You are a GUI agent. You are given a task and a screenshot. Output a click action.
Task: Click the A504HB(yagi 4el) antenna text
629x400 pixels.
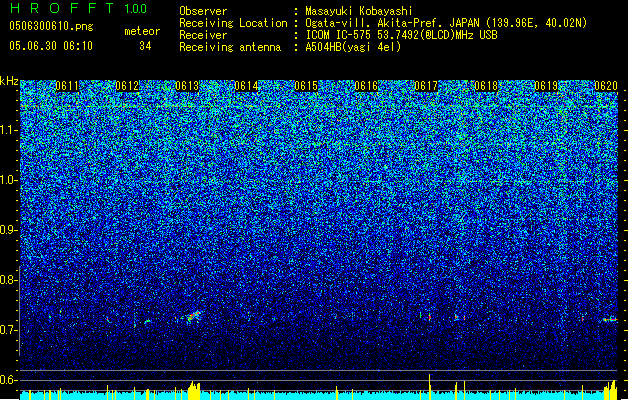pos(353,47)
